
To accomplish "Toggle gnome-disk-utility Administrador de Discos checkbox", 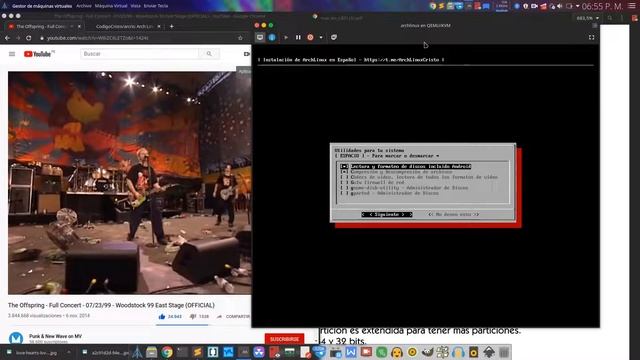I will pos(344,188).
